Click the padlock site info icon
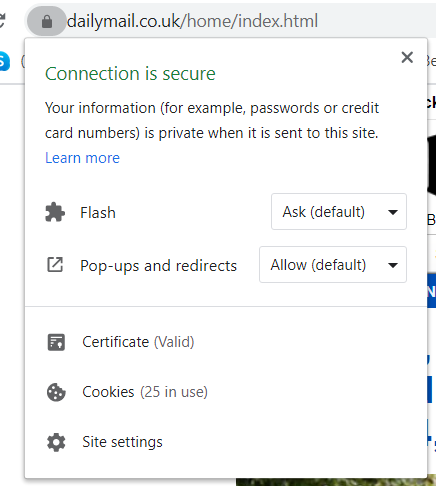The image size is (436, 486). (x=47, y=21)
